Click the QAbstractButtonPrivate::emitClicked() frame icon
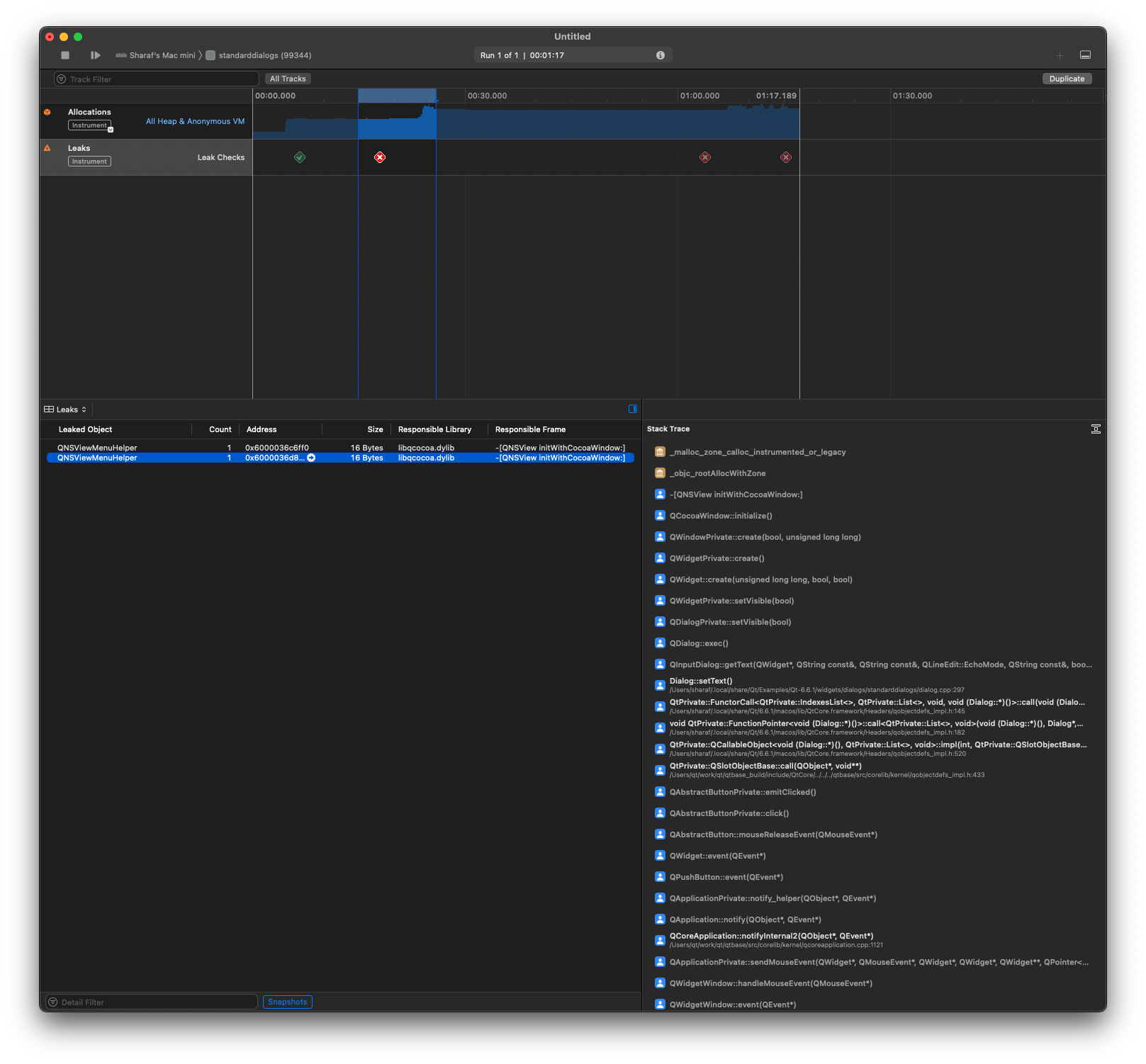Screen dimensions: 1146x1064 pyautogui.click(x=660, y=792)
